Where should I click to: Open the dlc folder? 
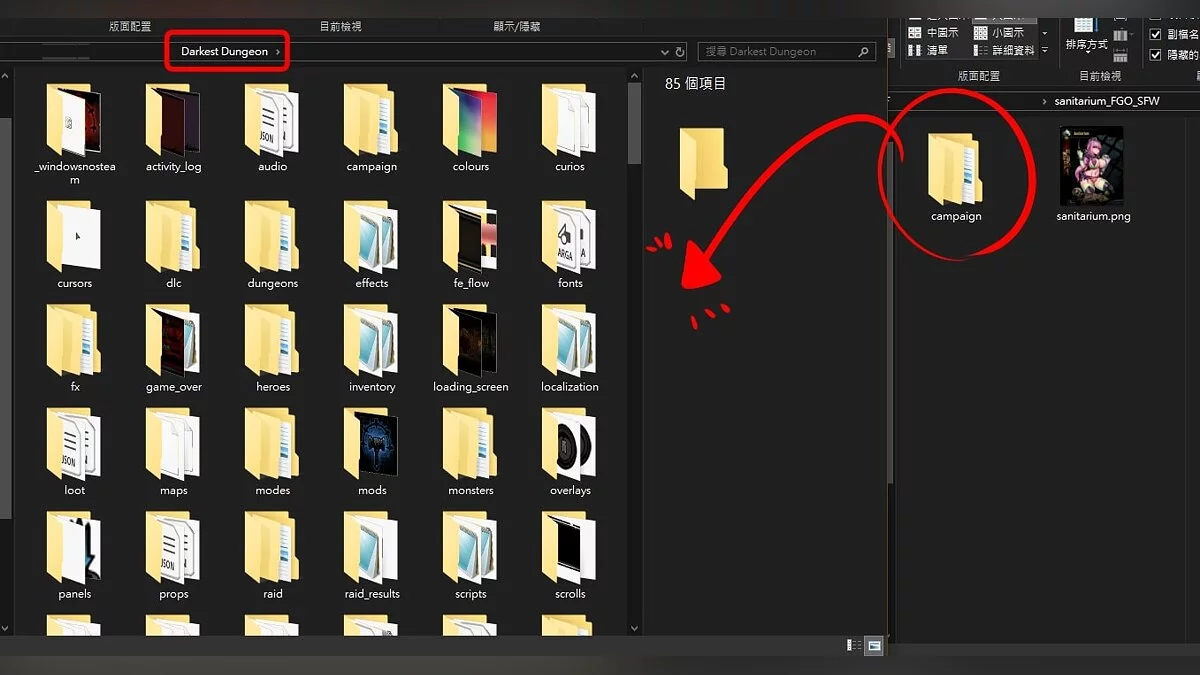173,244
